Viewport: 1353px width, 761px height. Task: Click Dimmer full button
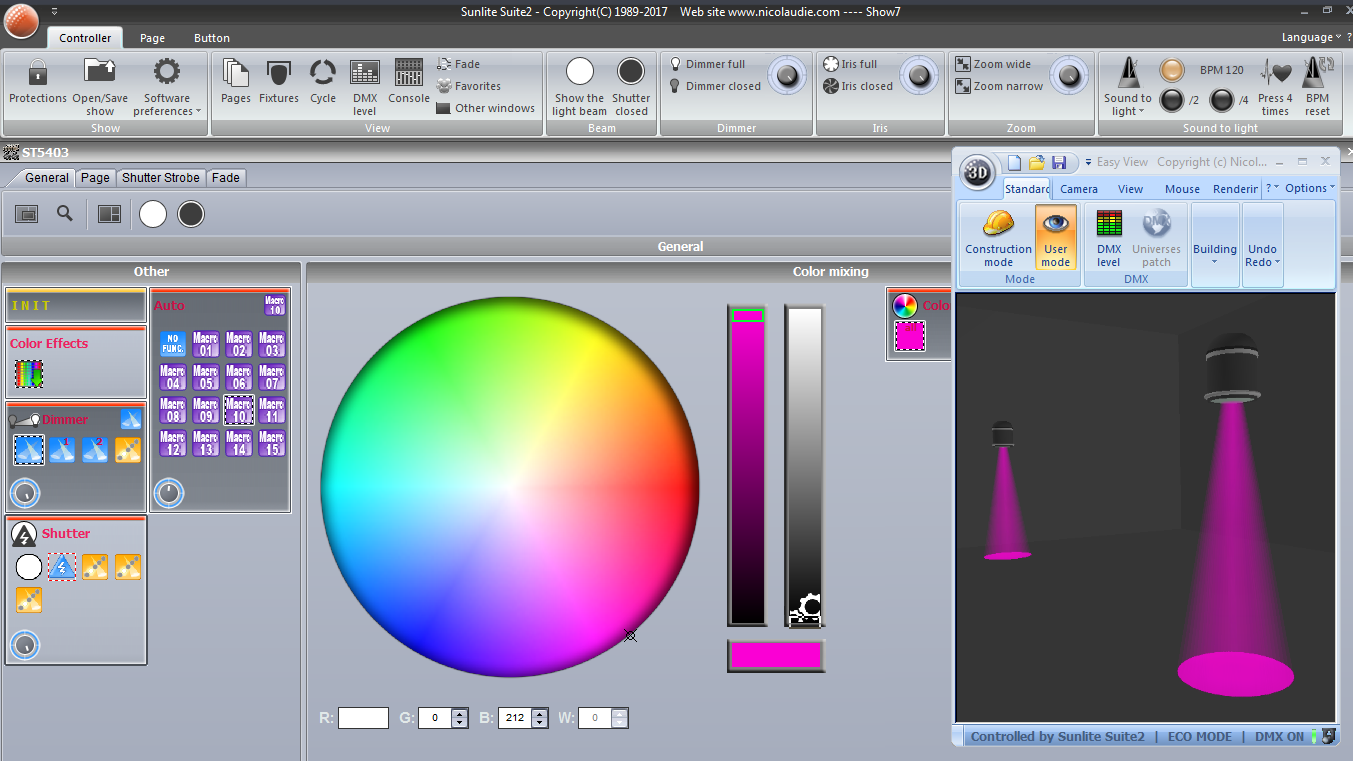coord(706,64)
